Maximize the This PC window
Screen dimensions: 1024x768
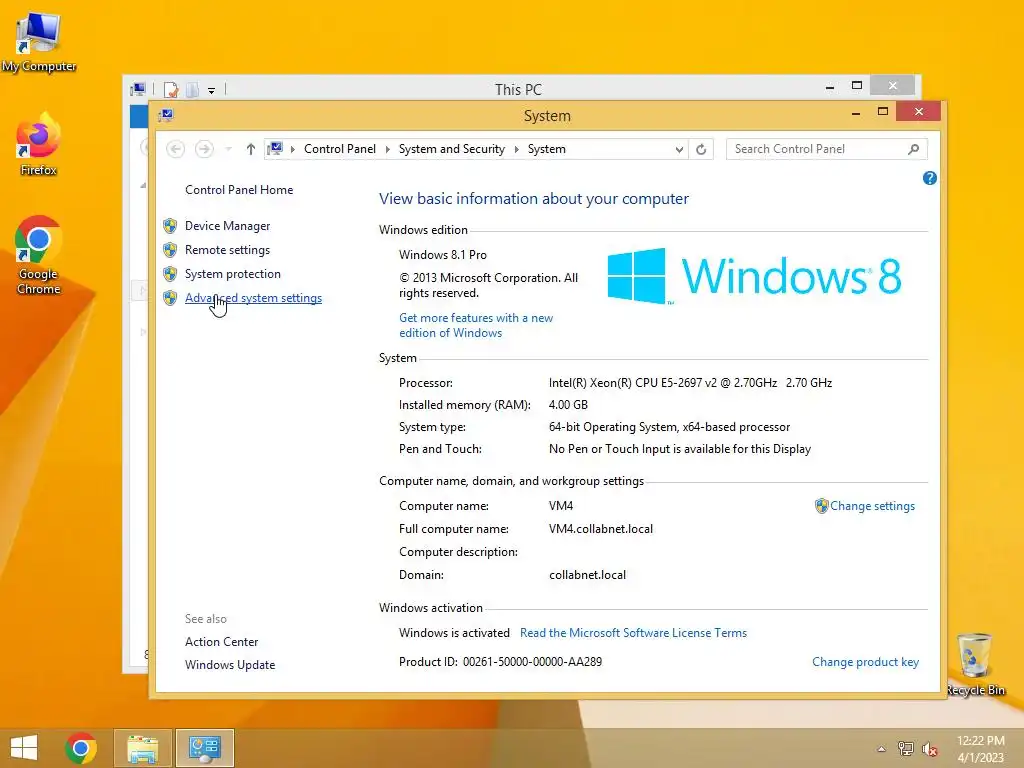857,86
